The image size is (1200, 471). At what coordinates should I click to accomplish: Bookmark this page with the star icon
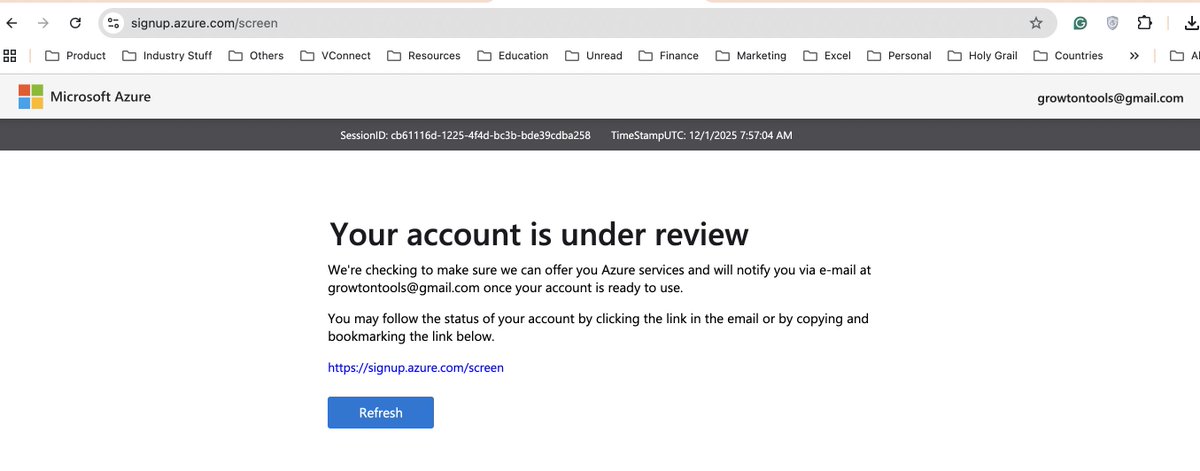tap(1036, 22)
